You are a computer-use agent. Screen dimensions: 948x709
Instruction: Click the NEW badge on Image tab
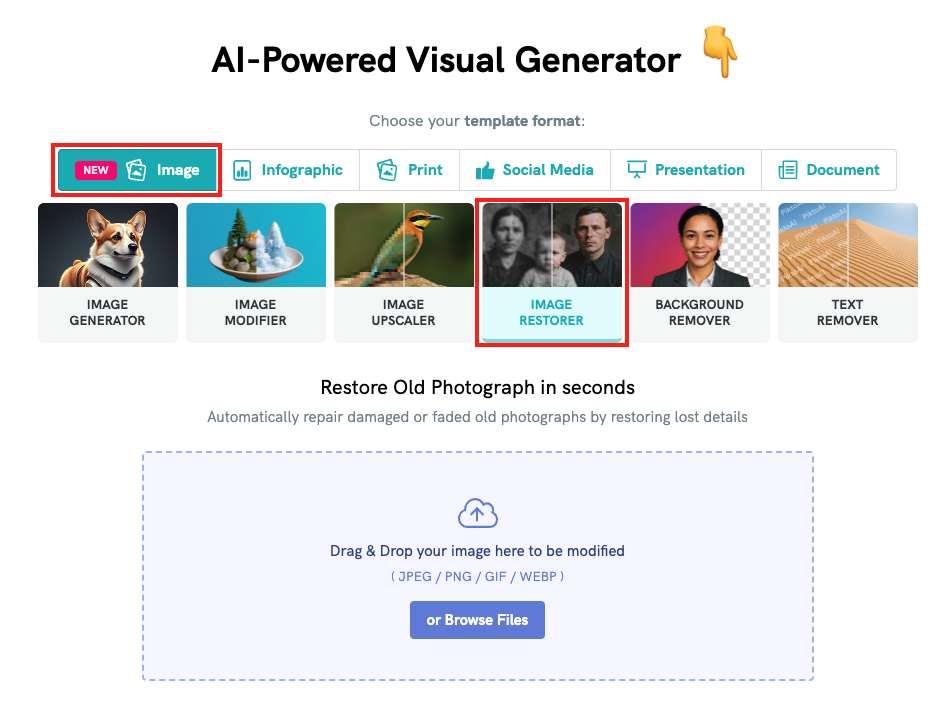coord(96,170)
